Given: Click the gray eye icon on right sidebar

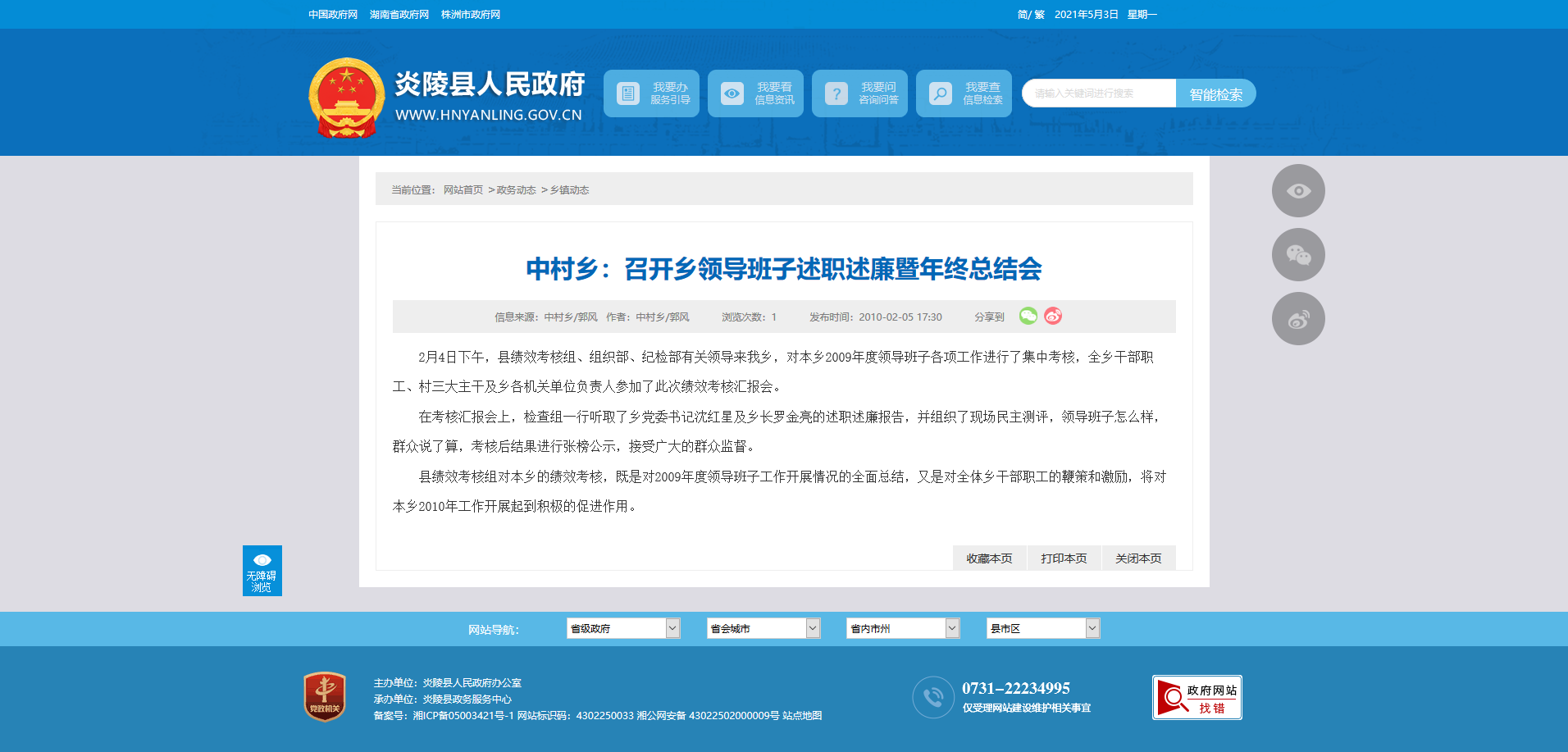Looking at the screenshot, I should [x=1297, y=191].
